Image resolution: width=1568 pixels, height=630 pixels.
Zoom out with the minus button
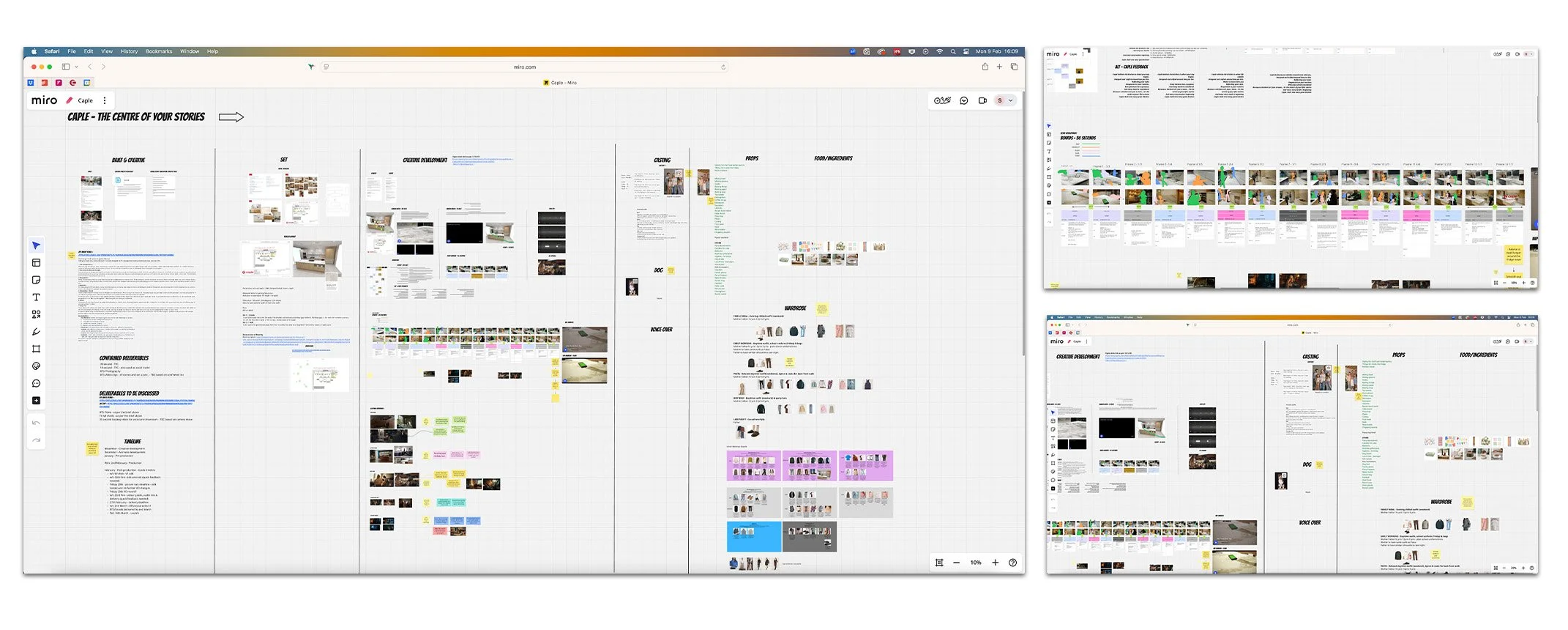pyautogui.click(x=956, y=563)
